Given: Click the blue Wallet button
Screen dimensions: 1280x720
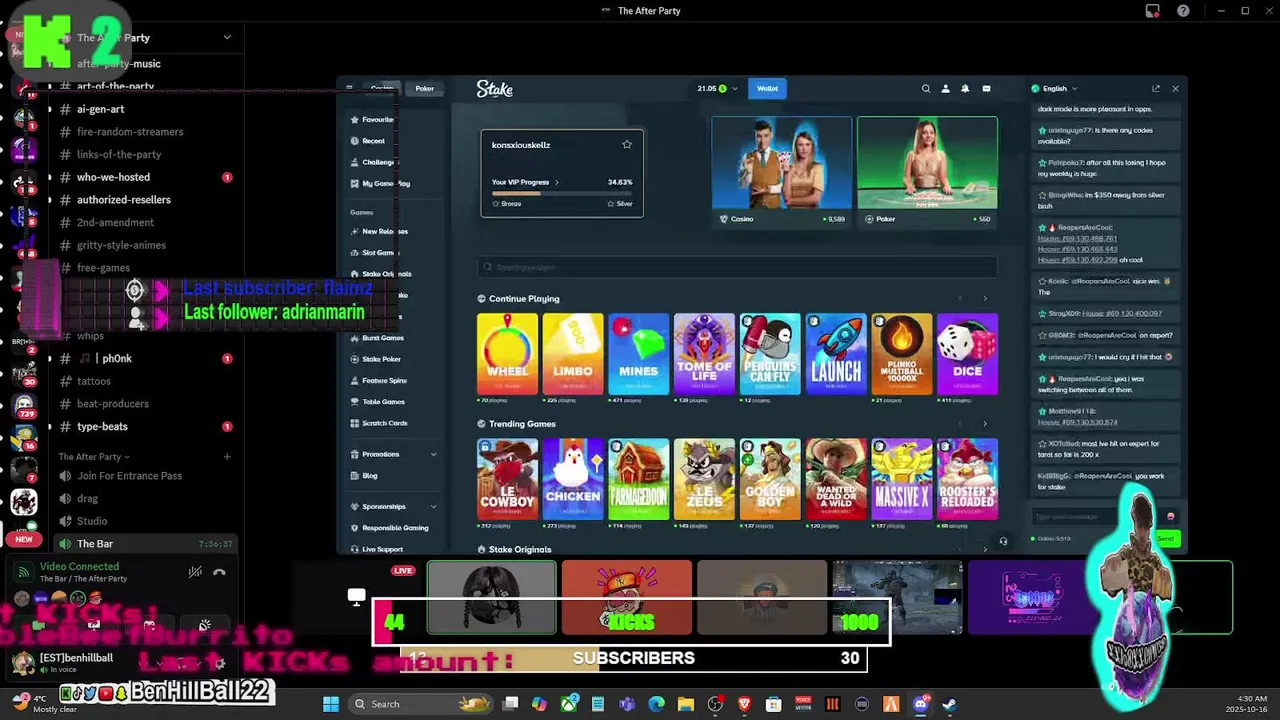Looking at the screenshot, I should (767, 88).
